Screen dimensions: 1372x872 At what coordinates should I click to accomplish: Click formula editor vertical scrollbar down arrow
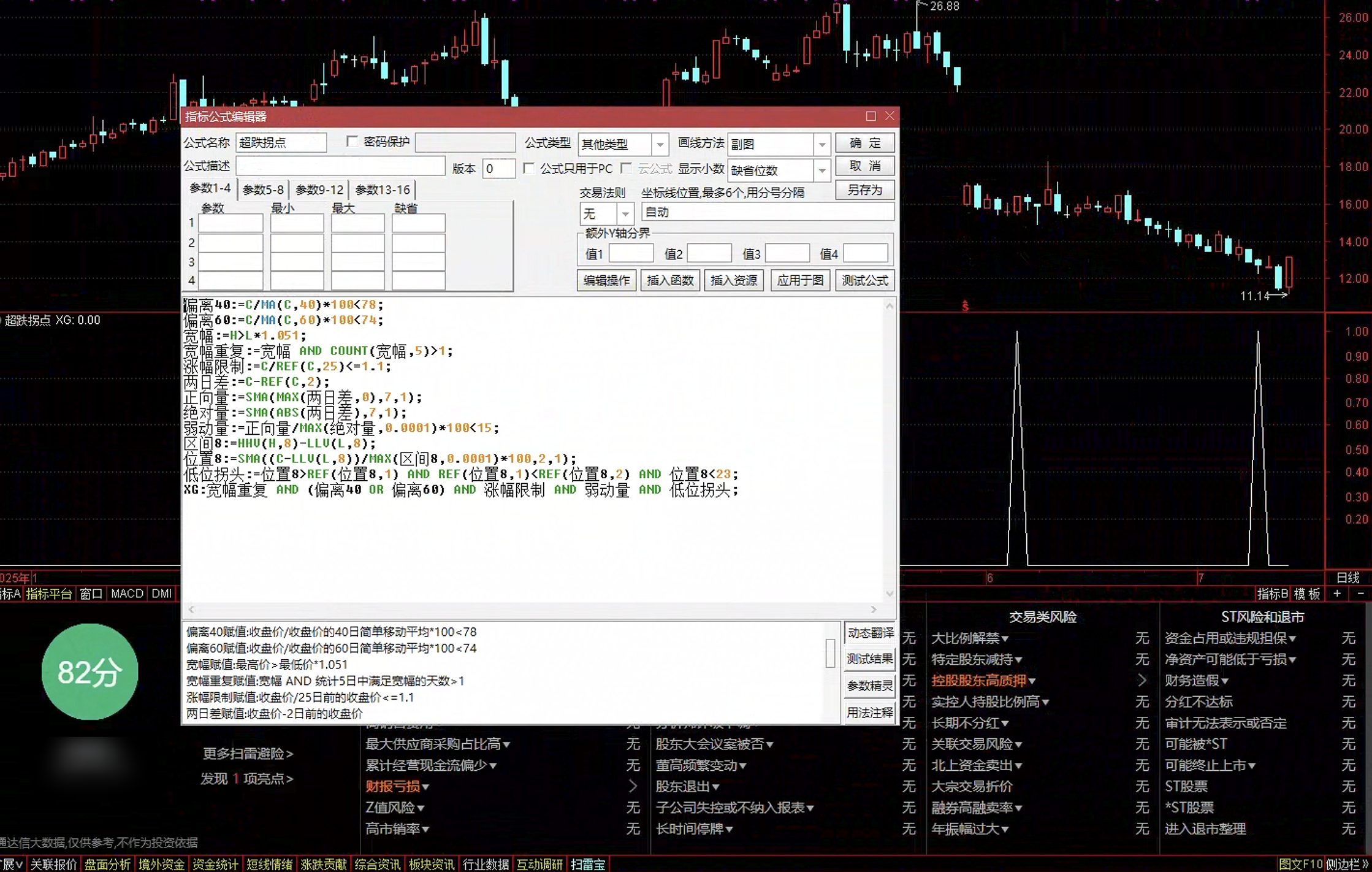[890, 593]
